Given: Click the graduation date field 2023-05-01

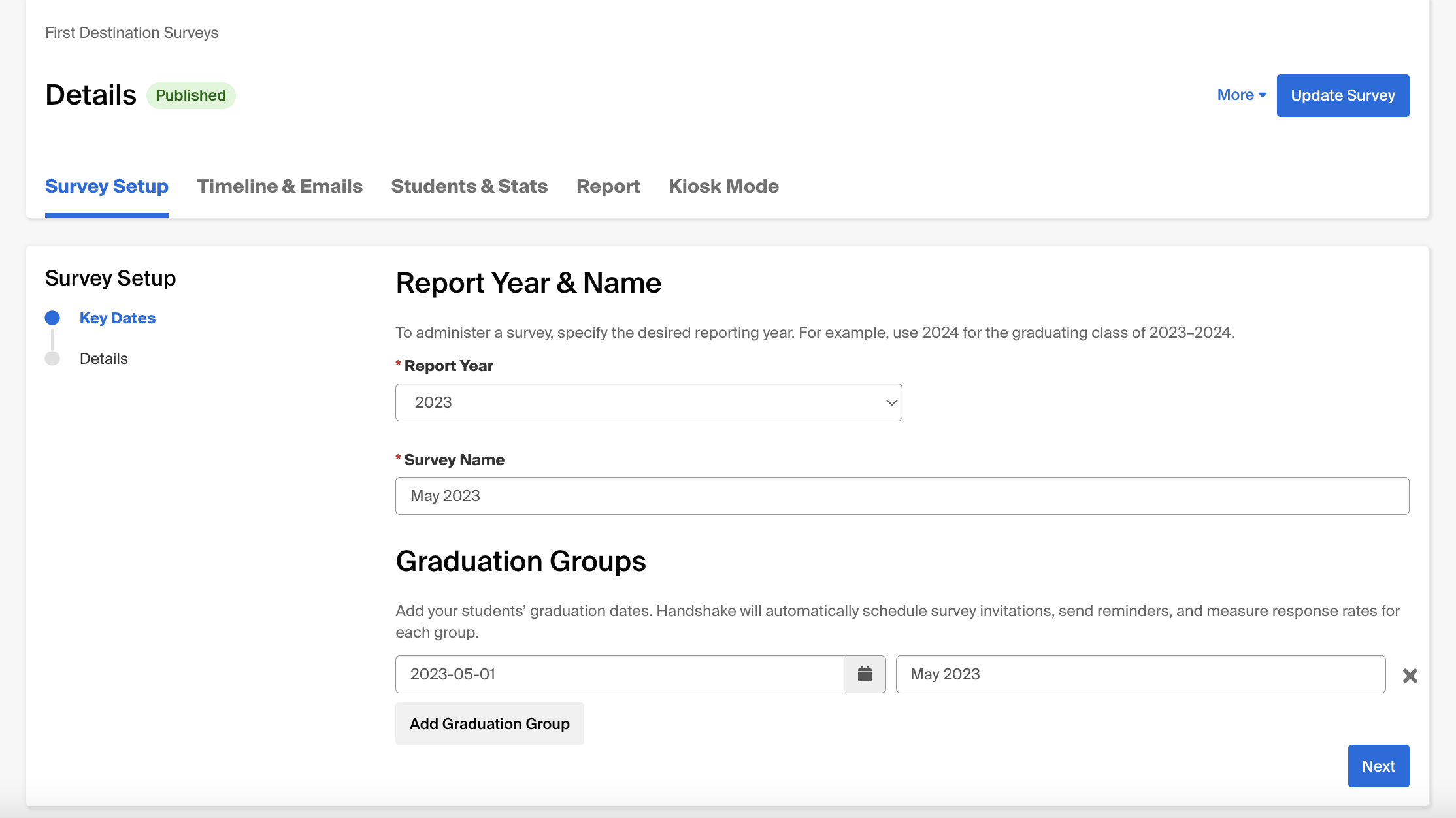Looking at the screenshot, I should coord(620,674).
